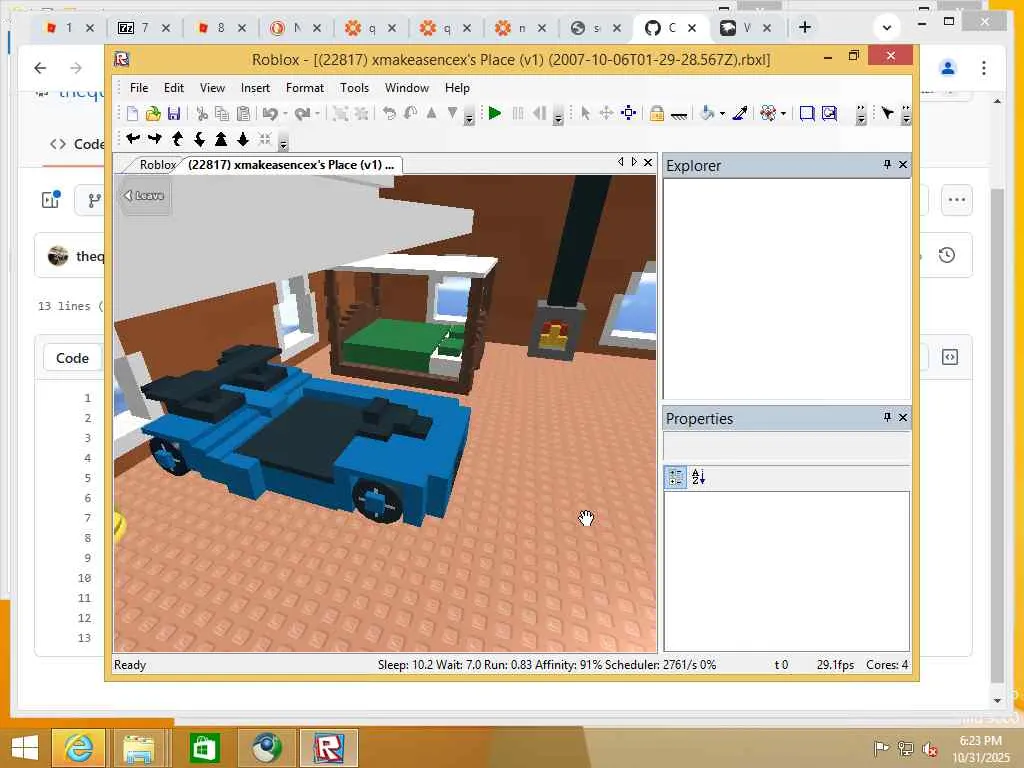Select the arrow pointer tool
The height and width of the screenshot is (768, 1024).
click(585, 114)
